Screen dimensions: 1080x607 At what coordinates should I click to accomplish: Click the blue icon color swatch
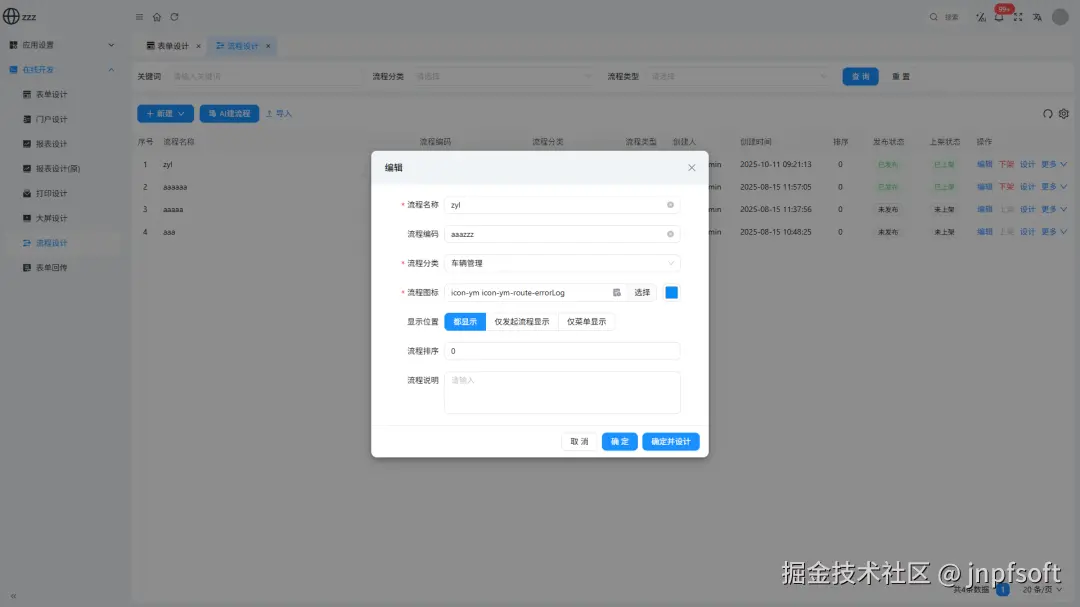(672, 292)
